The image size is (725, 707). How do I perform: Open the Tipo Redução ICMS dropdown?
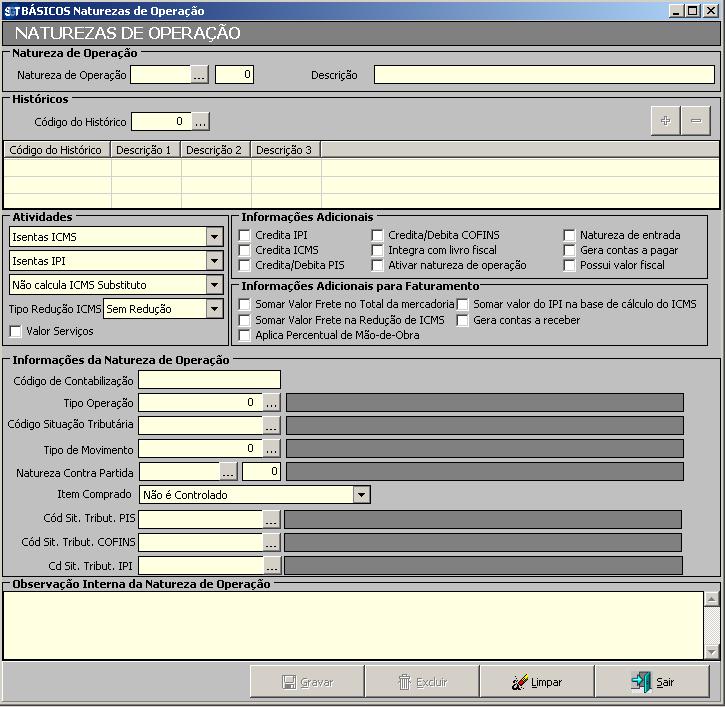(x=214, y=309)
